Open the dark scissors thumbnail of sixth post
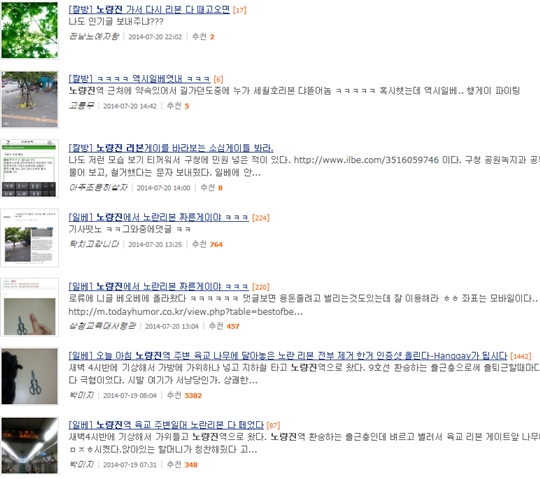Viewport: 540px width, 479px height. 30,376
